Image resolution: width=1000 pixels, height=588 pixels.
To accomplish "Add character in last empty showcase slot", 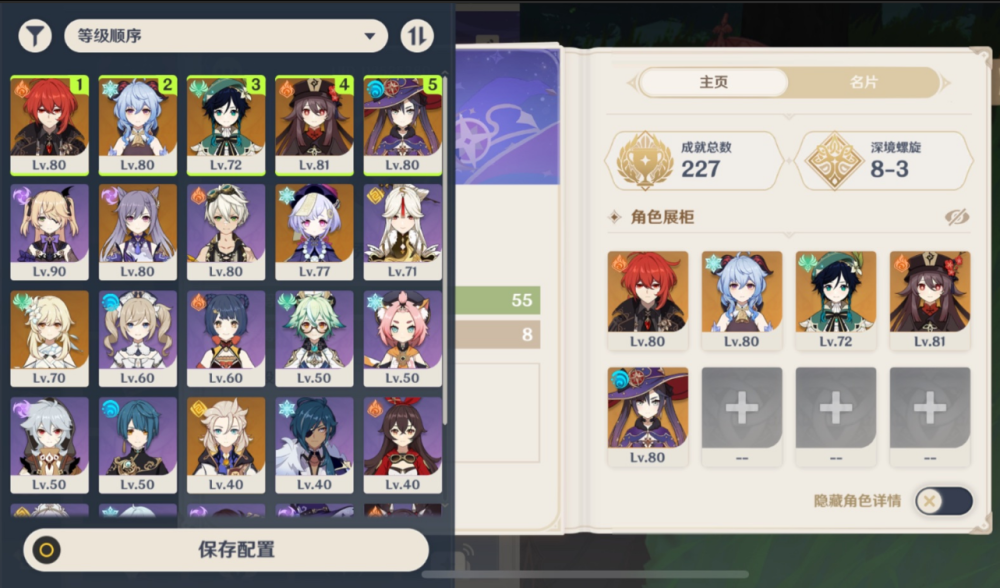I will pyautogui.click(x=930, y=416).
